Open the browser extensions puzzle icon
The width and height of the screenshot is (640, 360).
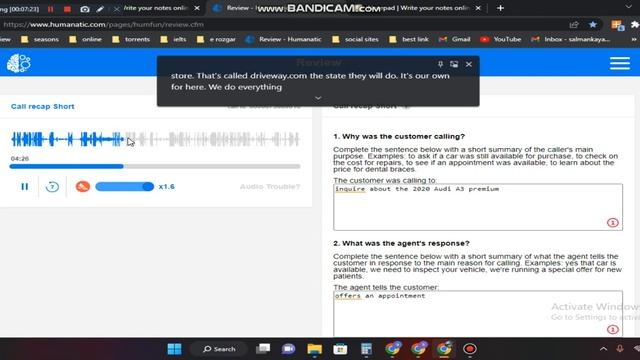click(x=635, y=24)
